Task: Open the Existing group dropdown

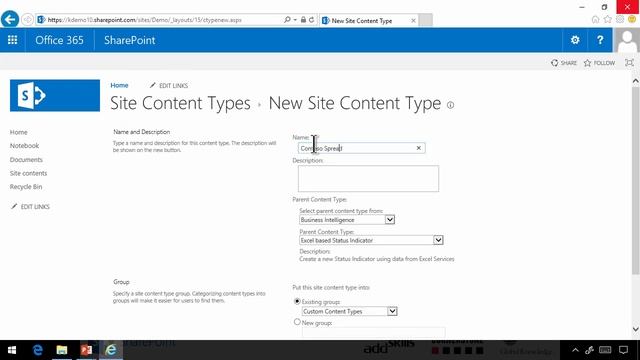Action: pos(349,311)
